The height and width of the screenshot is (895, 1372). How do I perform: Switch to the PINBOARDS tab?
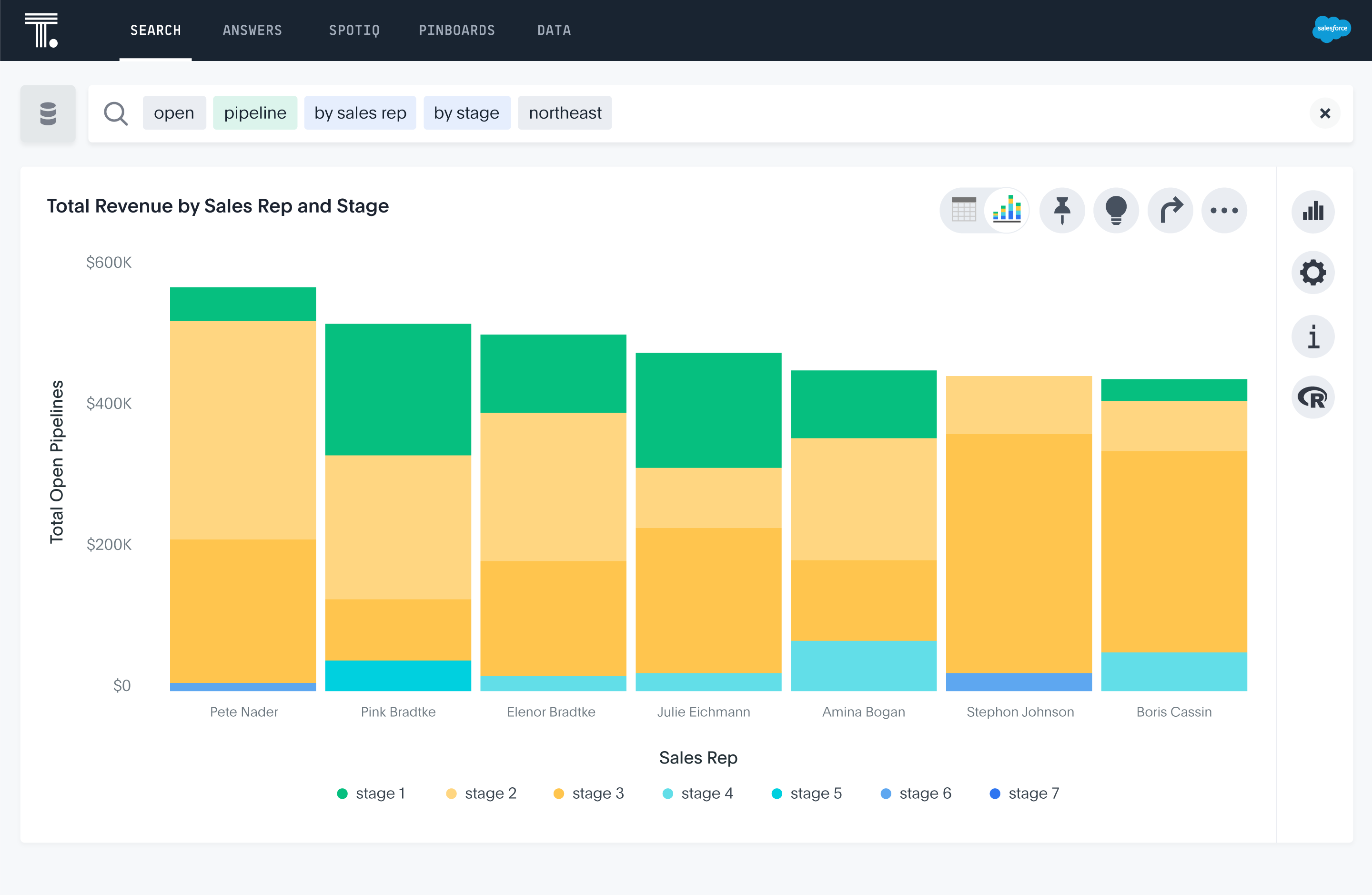(x=456, y=30)
